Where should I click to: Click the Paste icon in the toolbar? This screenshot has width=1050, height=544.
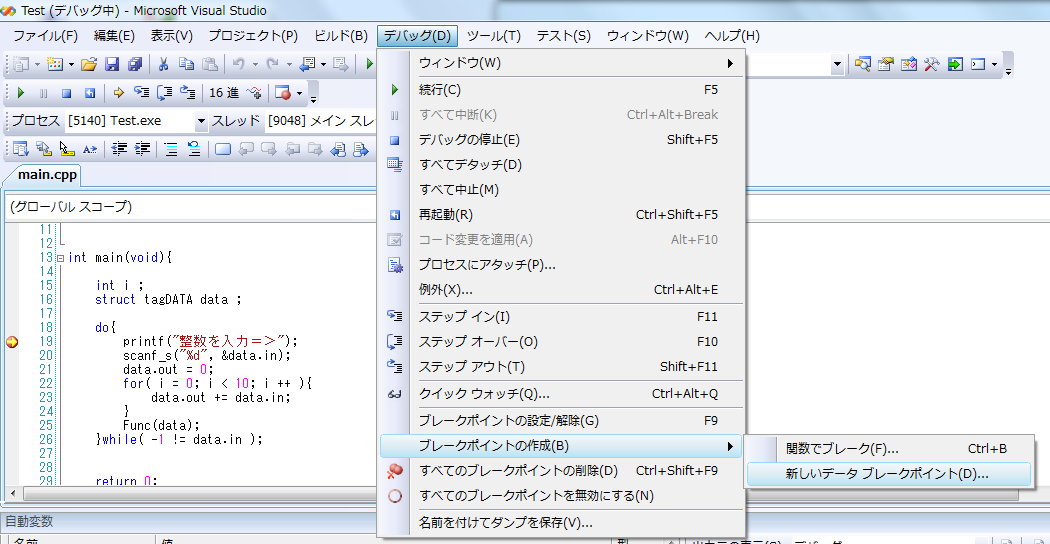tap(210, 64)
